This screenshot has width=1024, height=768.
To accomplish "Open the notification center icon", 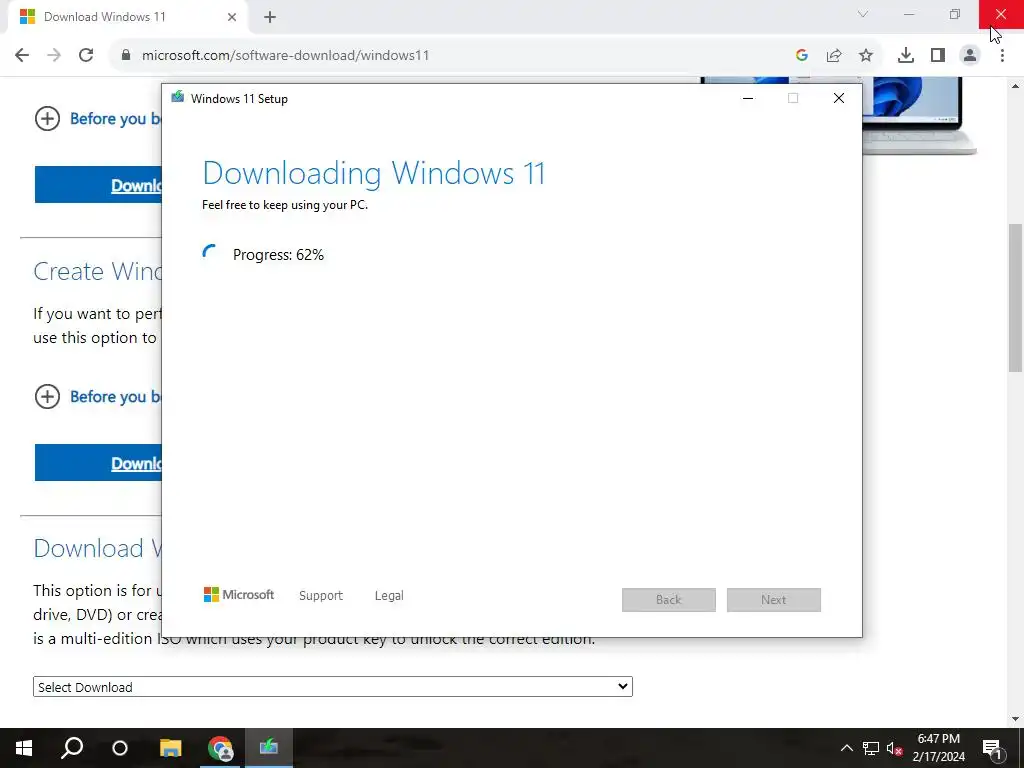I will point(992,748).
